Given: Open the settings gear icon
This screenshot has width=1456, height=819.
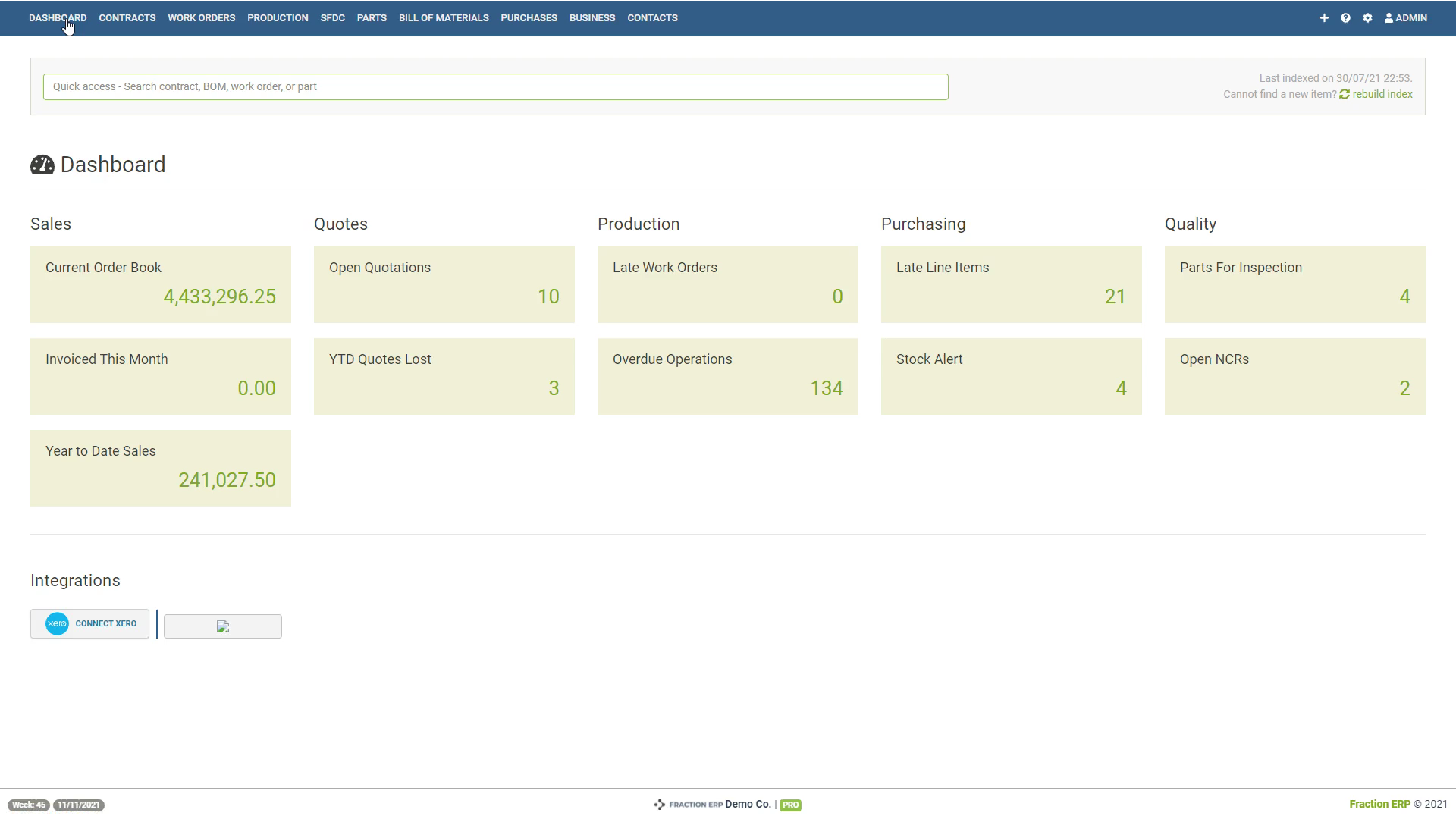Looking at the screenshot, I should click(x=1367, y=17).
